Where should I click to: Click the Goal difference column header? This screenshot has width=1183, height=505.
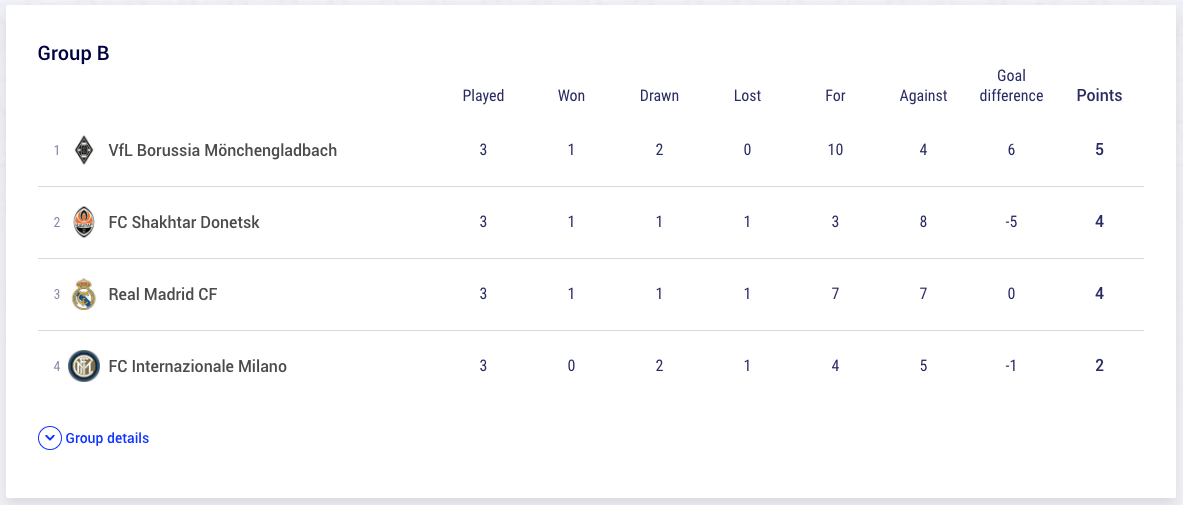[x=1011, y=86]
